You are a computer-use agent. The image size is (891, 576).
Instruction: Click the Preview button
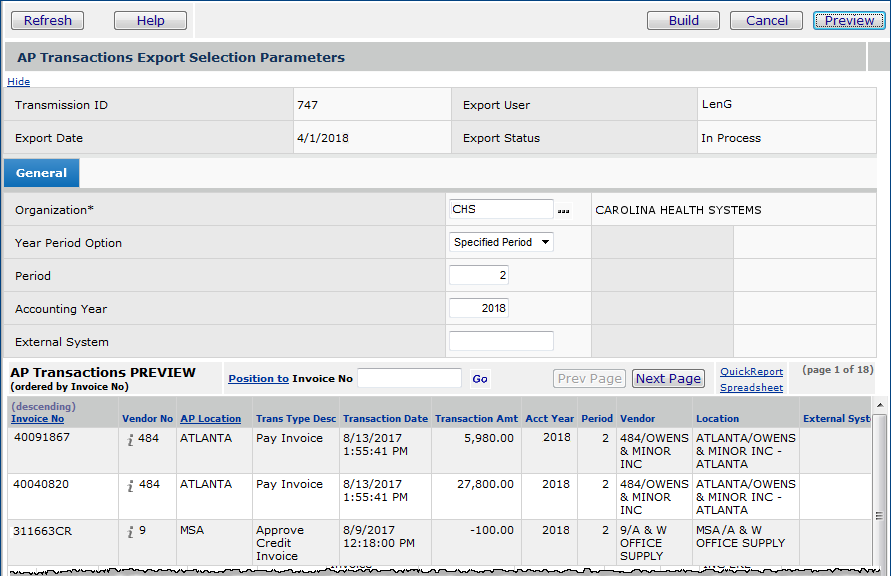[x=849, y=20]
